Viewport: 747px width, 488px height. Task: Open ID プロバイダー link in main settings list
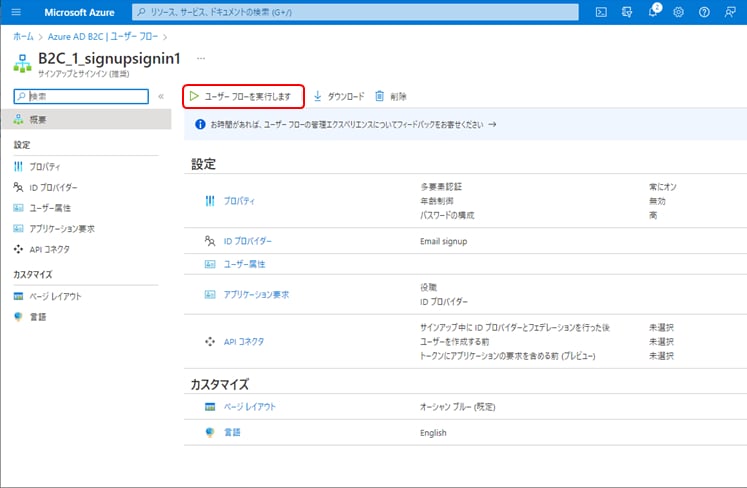248,241
